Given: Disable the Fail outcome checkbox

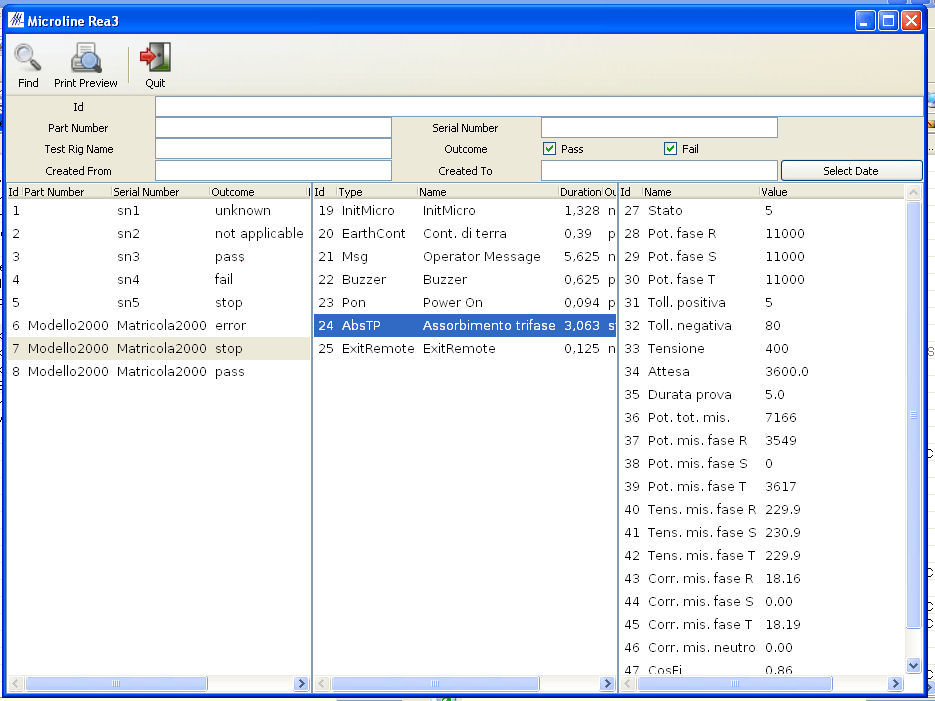Looking at the screenshot, I should point(669,148).
